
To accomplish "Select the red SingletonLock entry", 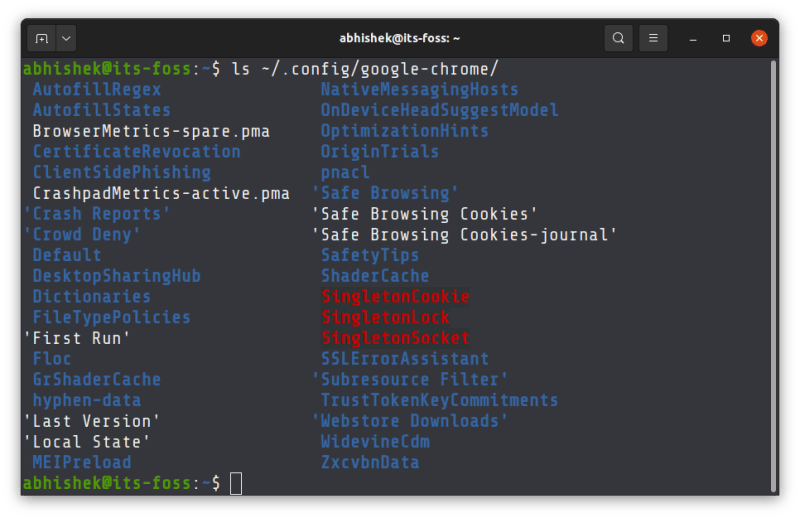I will click(x=385, y=318).
